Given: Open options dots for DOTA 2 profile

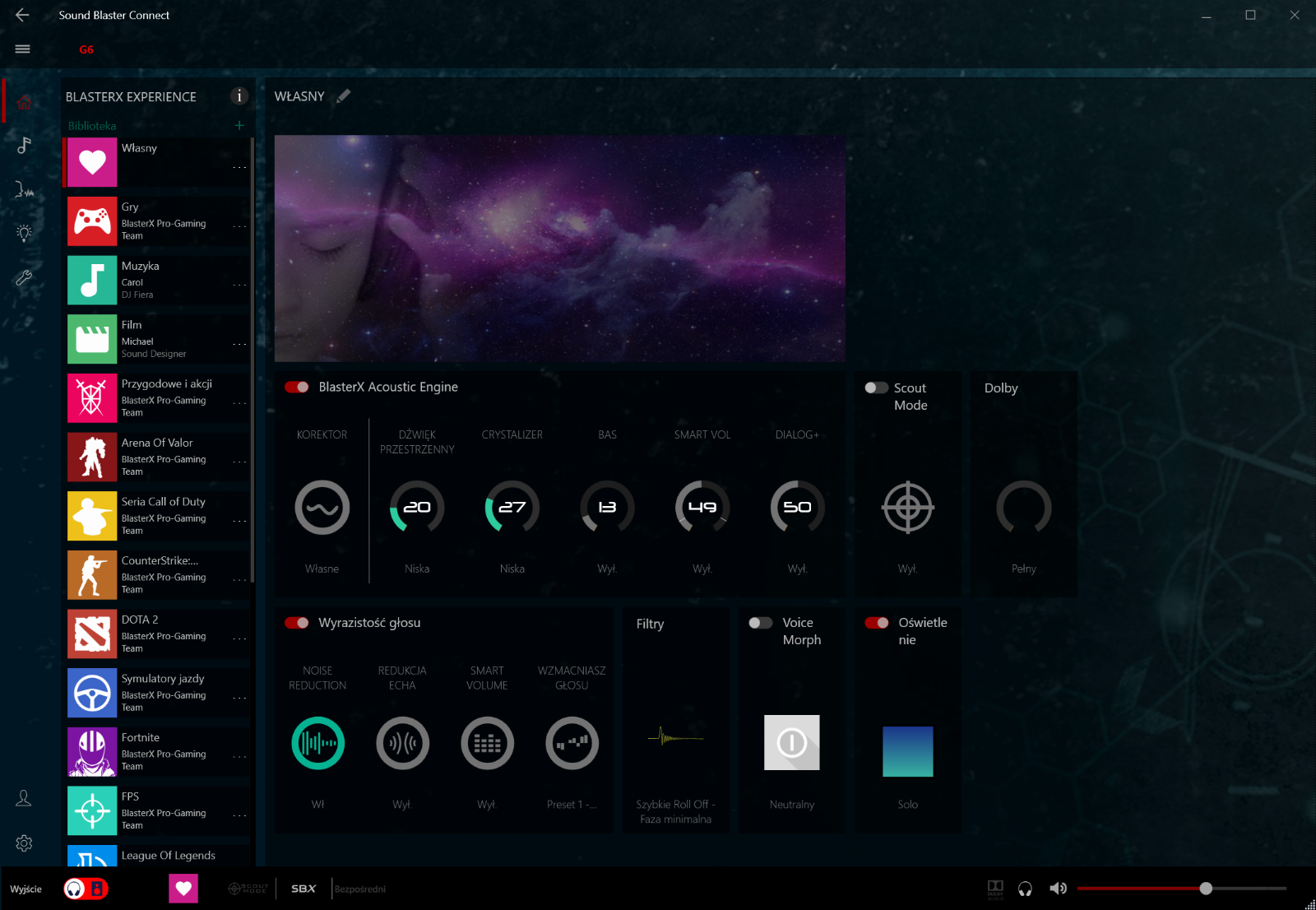Looking at the screenshot, I should [x=239, y=638].
